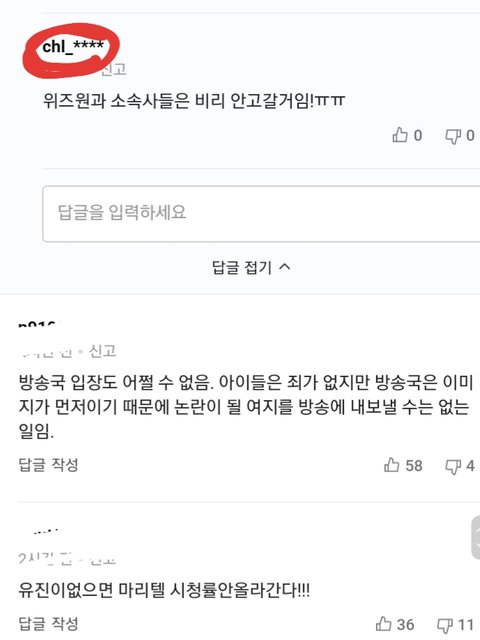Select the 위즈원과 소속사들은 reply text
Viewport: 480px width, 640px height.
(x=194, y=100)
